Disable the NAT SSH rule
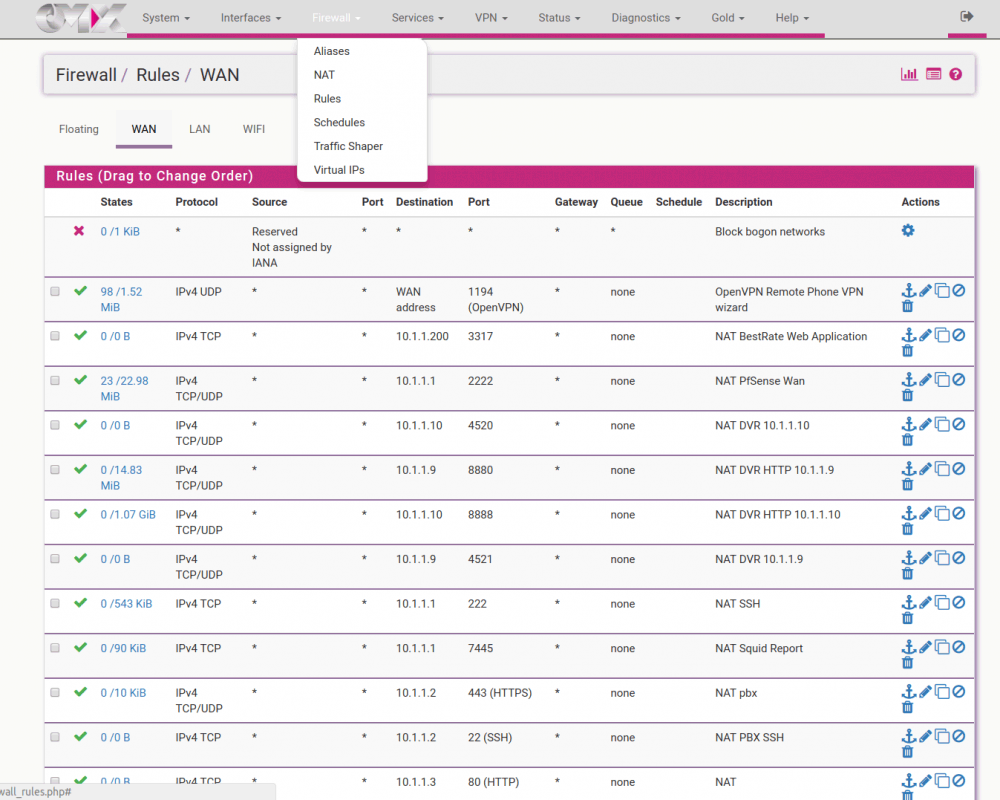This screenshot has width=1000, height=800. click(959, 603)
